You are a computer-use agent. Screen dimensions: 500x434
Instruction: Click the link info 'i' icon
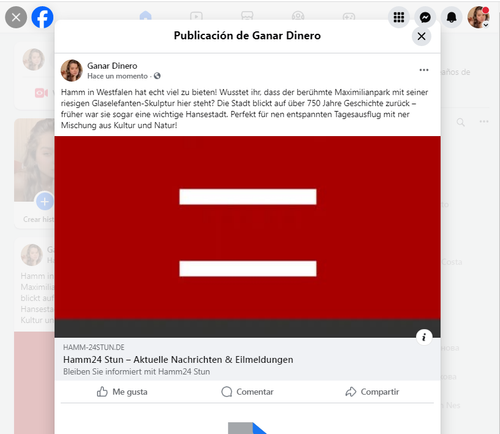click(424, 337)
